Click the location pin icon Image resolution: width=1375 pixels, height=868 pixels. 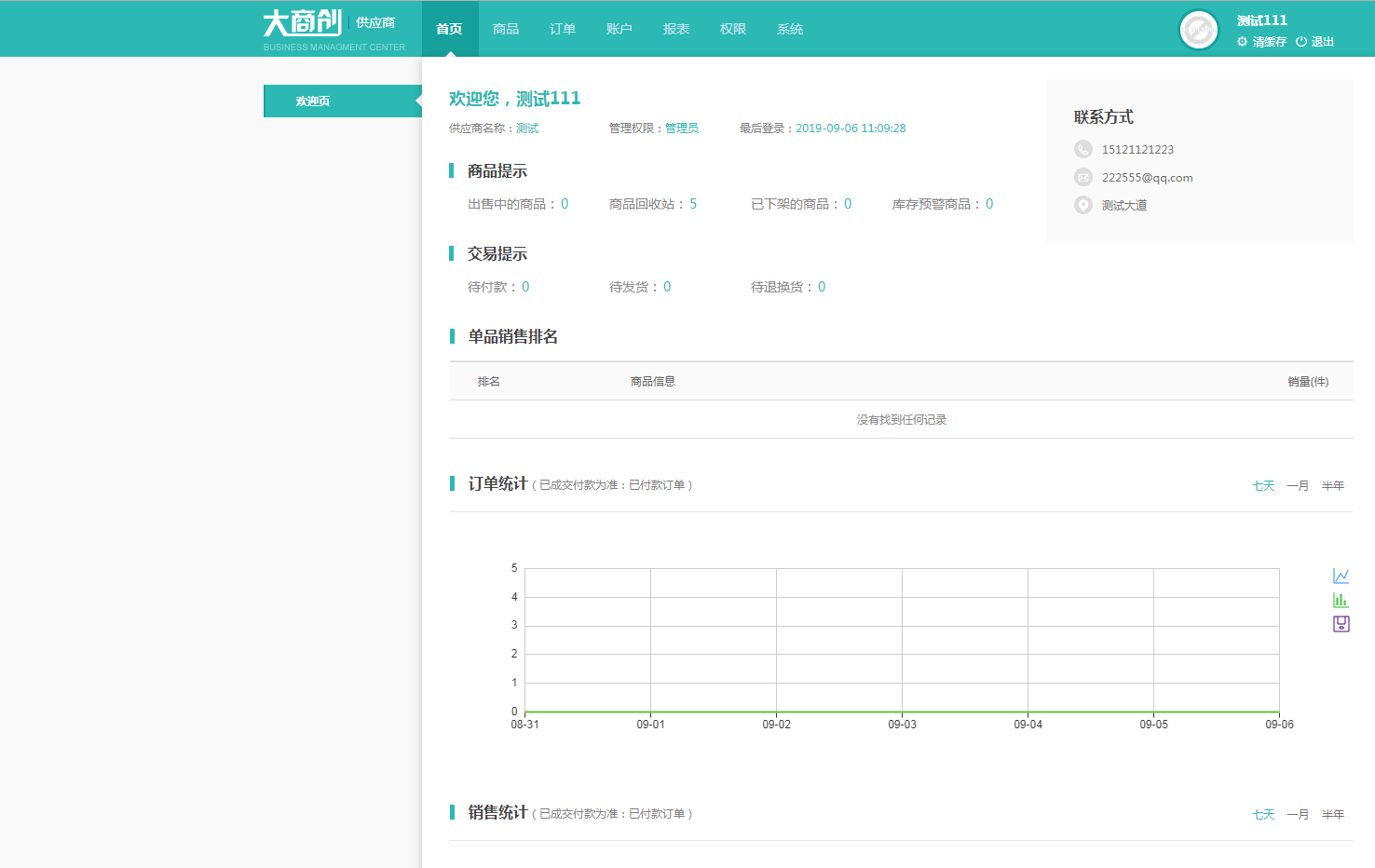click(1083, 205)
